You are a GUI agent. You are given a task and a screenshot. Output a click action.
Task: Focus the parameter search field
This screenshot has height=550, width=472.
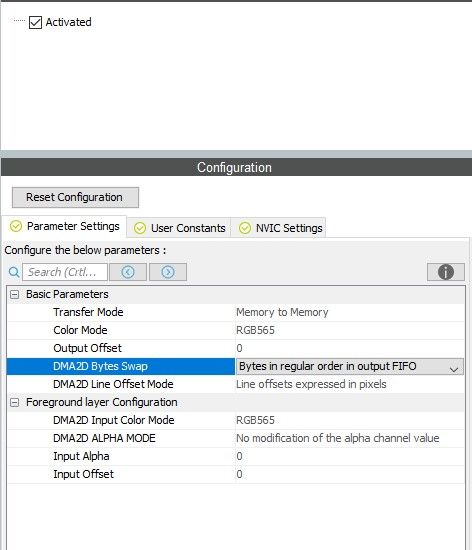click(x=65, y=272)
